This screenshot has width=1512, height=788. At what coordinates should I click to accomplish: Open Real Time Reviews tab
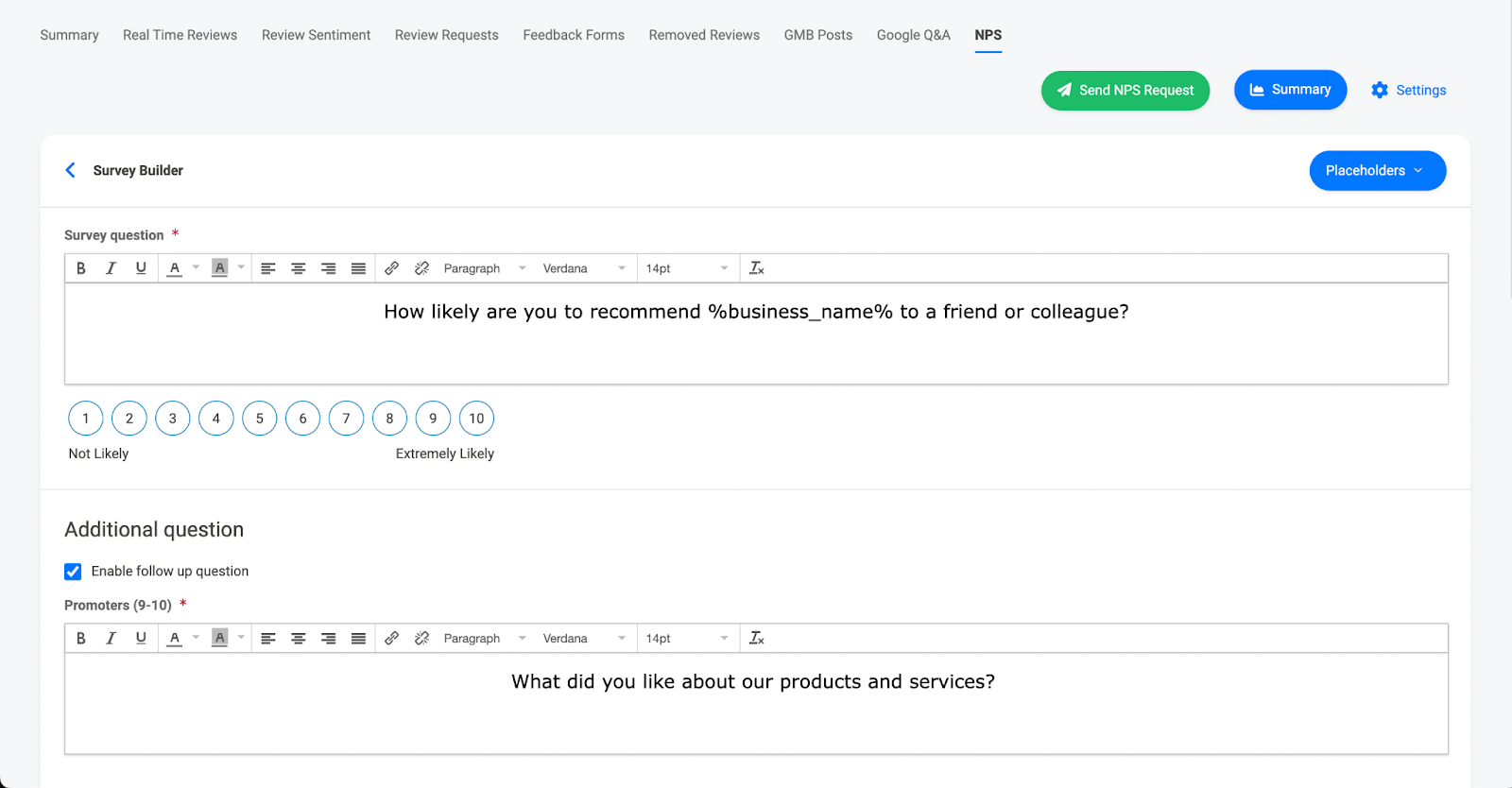point(180,35)
